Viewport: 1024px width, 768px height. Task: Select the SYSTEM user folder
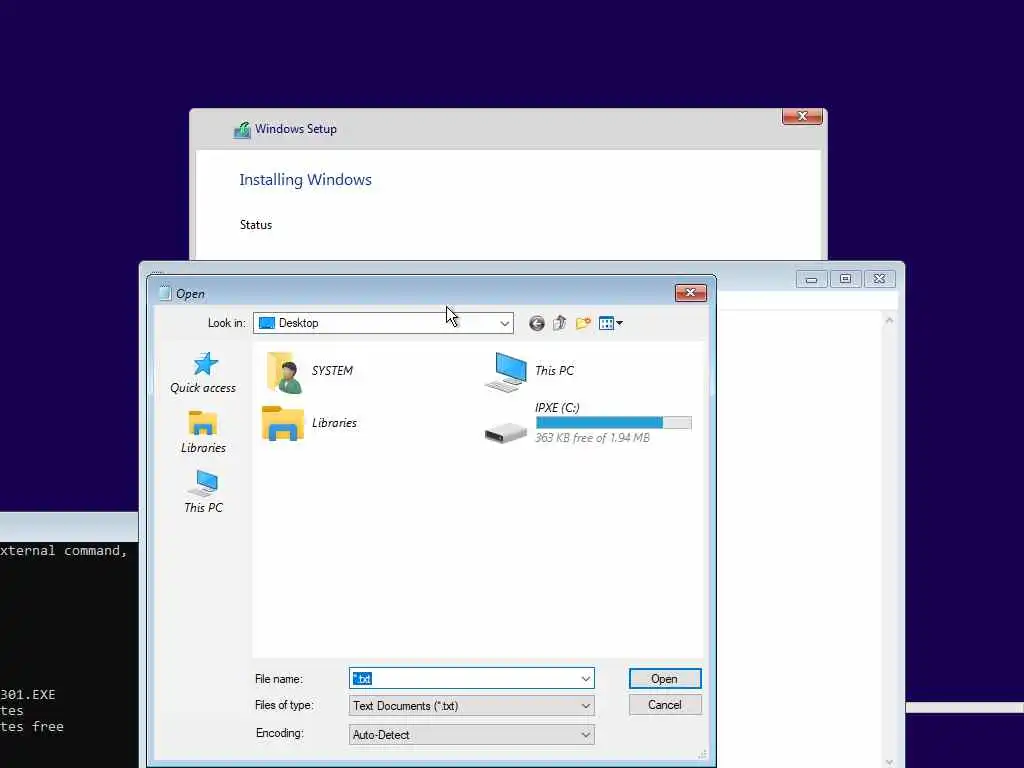(310, 372)
